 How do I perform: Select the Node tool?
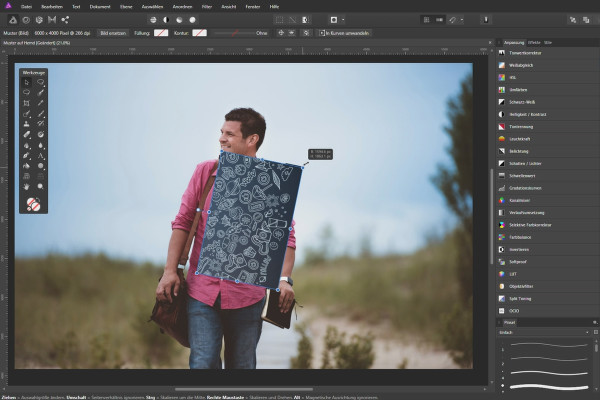(41, 155)
